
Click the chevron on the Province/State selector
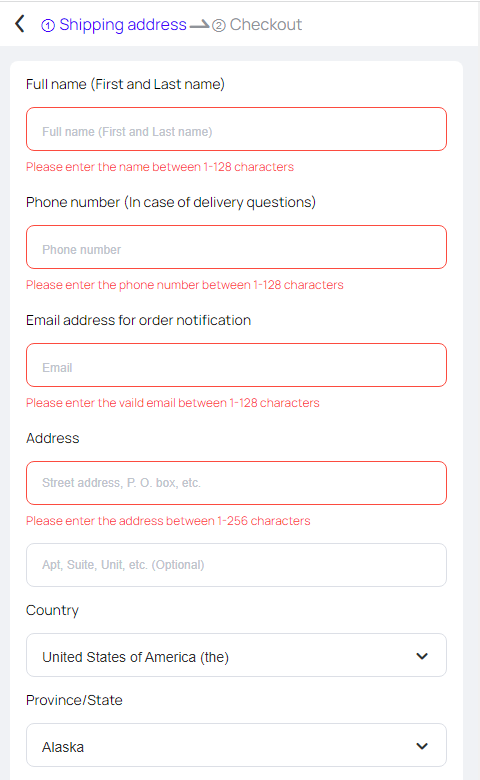(x=422, y=746)
